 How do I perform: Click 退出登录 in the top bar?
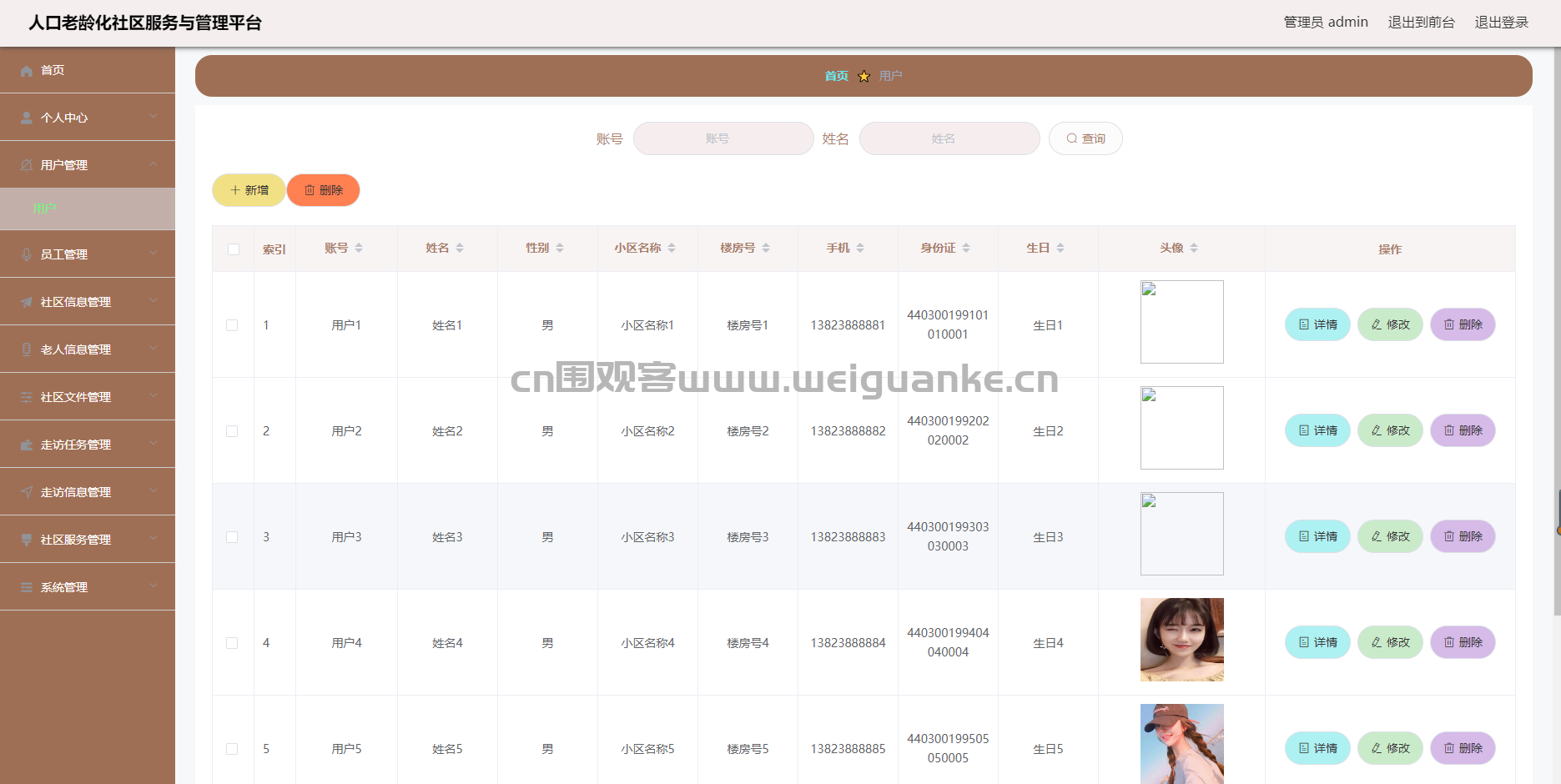pyautogui.click(x=1501, y=23)
